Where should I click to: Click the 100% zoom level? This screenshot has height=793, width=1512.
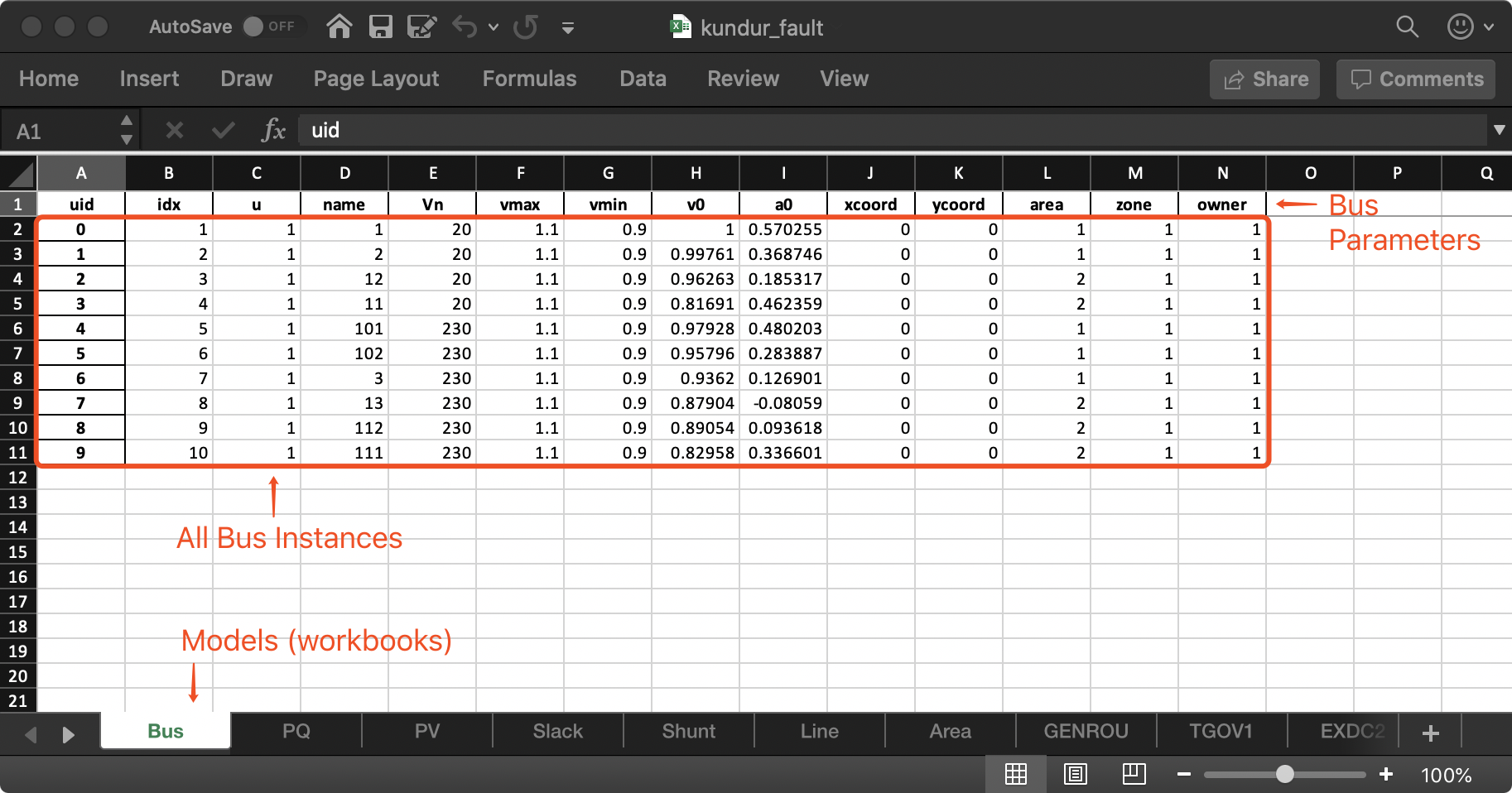(1446, 775)
